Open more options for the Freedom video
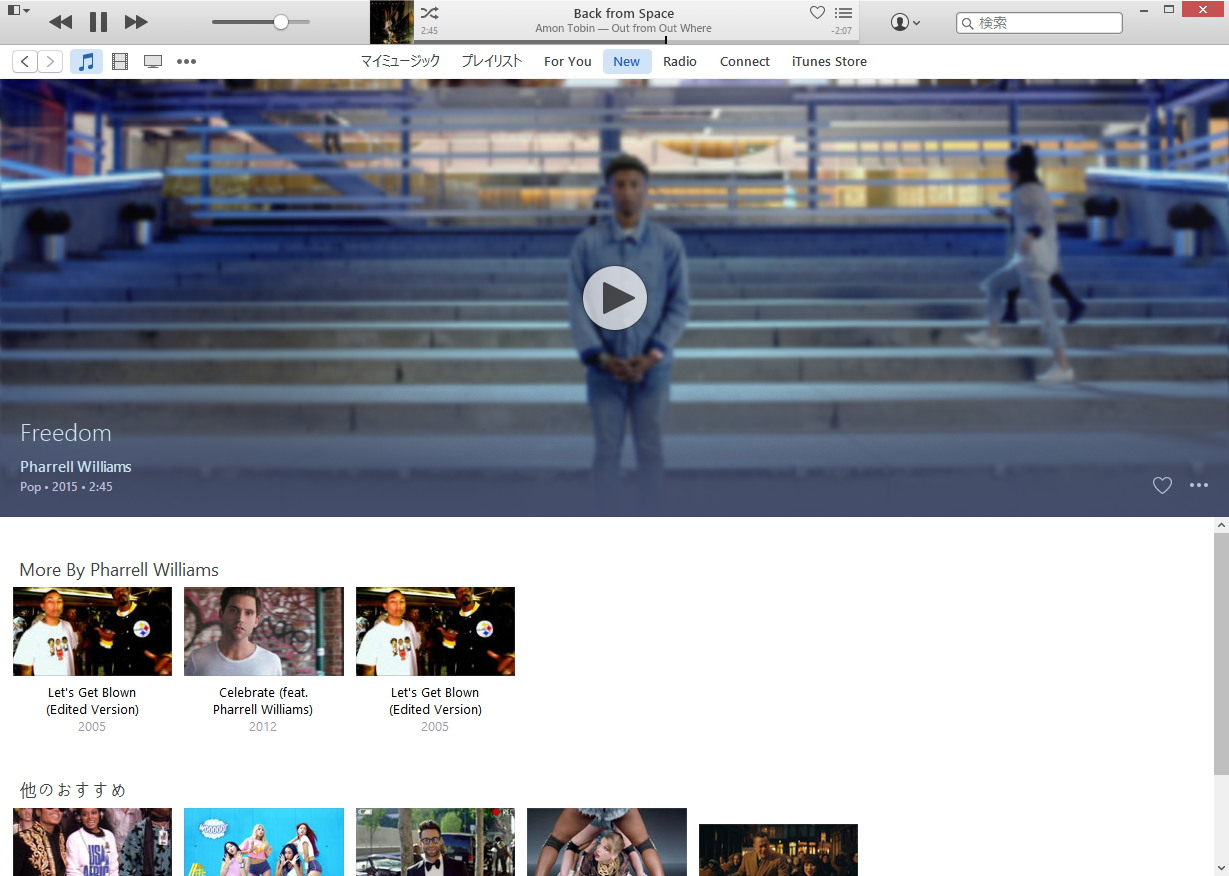1229x876 pixels. pos(1198,485)
